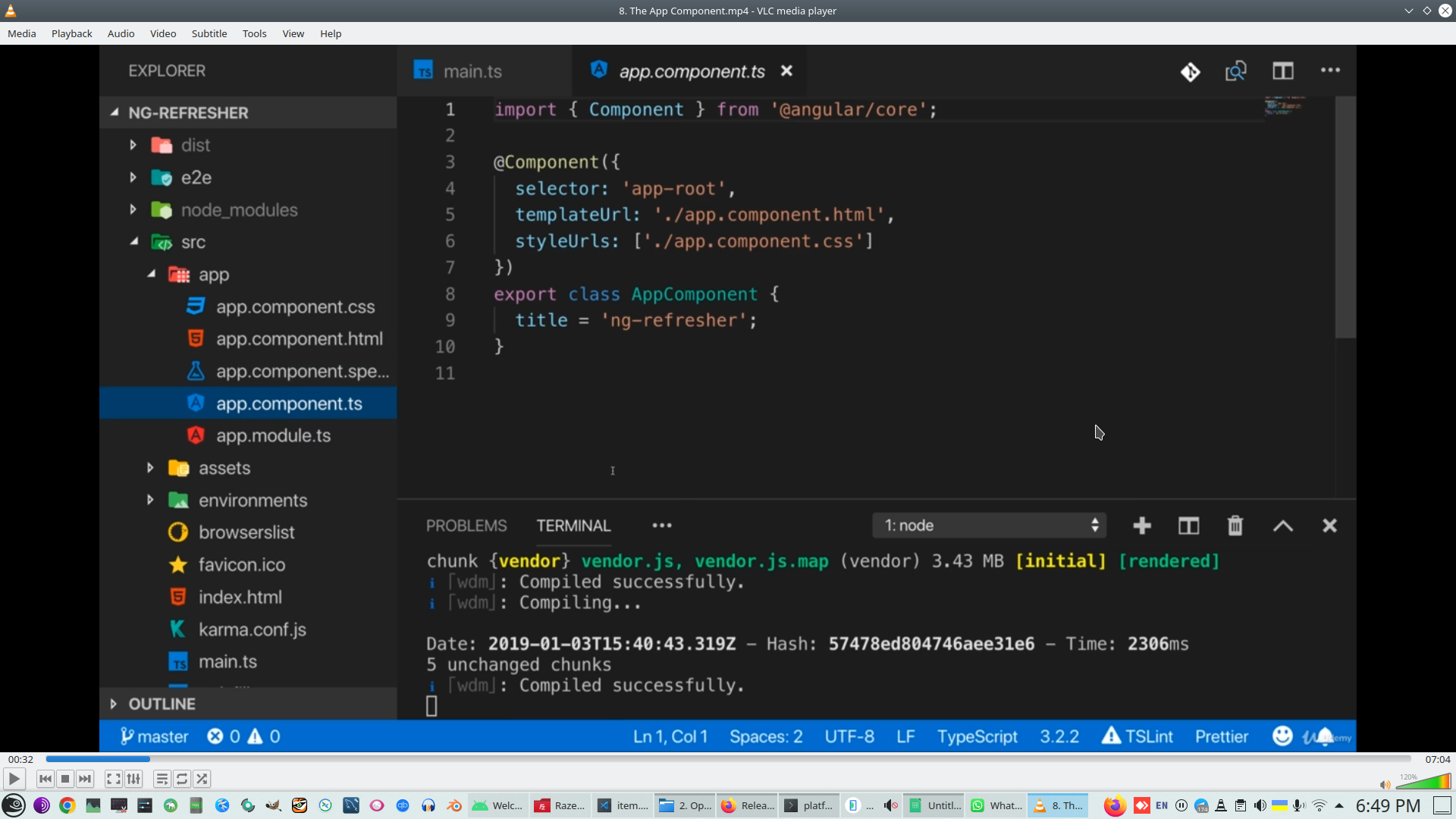
Task: Kill the terminal using the trash icon
Action: pyautogui.click(x=1235, y=525)
